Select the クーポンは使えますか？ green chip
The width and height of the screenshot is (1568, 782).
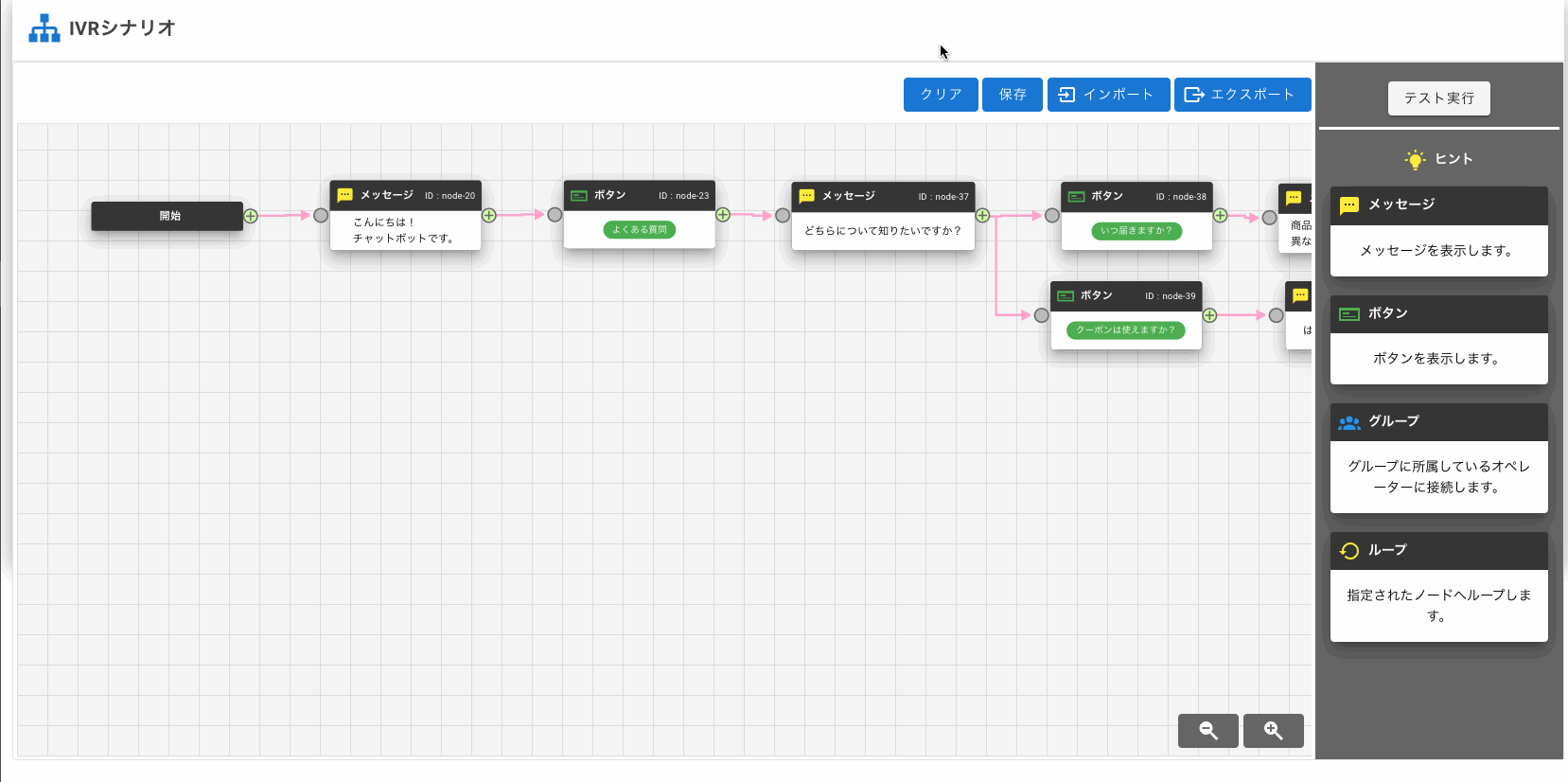[x=1125, y=329]
